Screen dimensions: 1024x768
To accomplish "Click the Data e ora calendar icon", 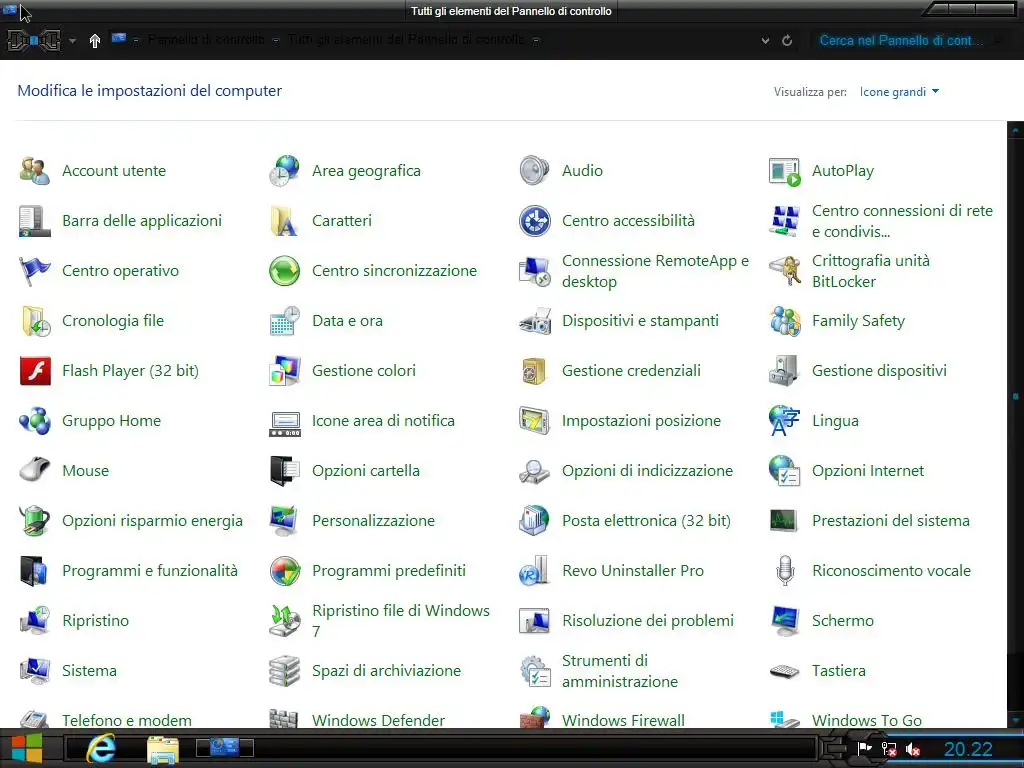I will 285,321.
